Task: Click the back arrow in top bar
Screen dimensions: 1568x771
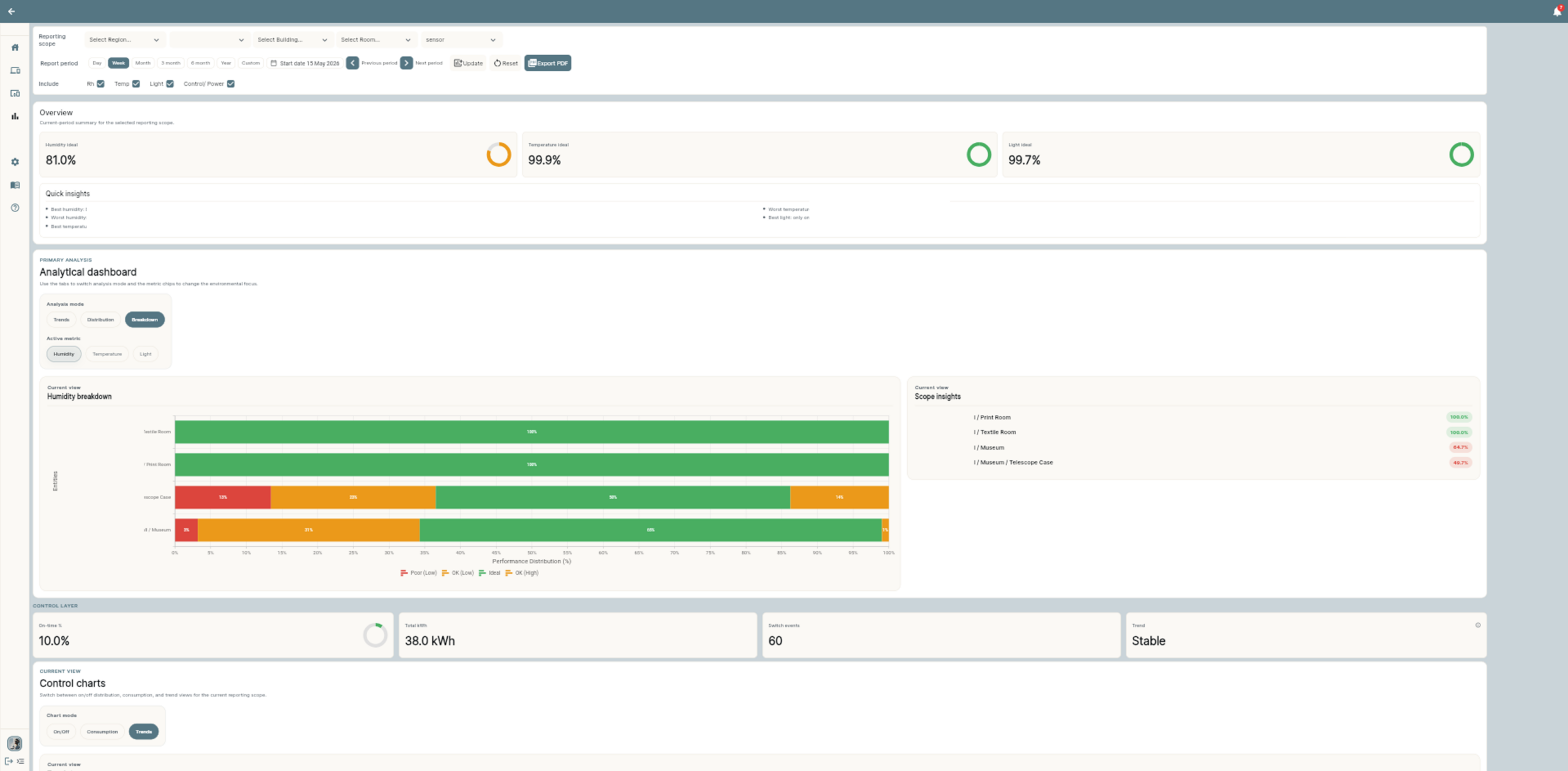Action: (x=11, y=11)
